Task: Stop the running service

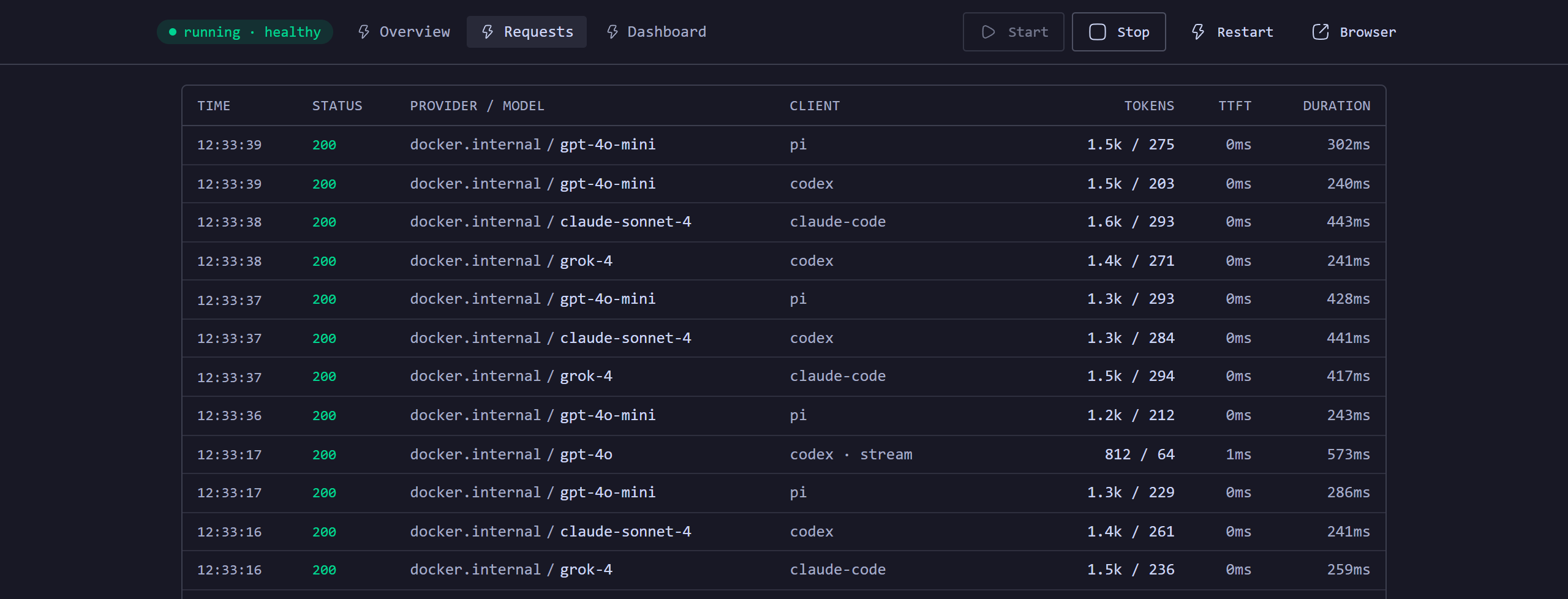Action: (1118, 32)
